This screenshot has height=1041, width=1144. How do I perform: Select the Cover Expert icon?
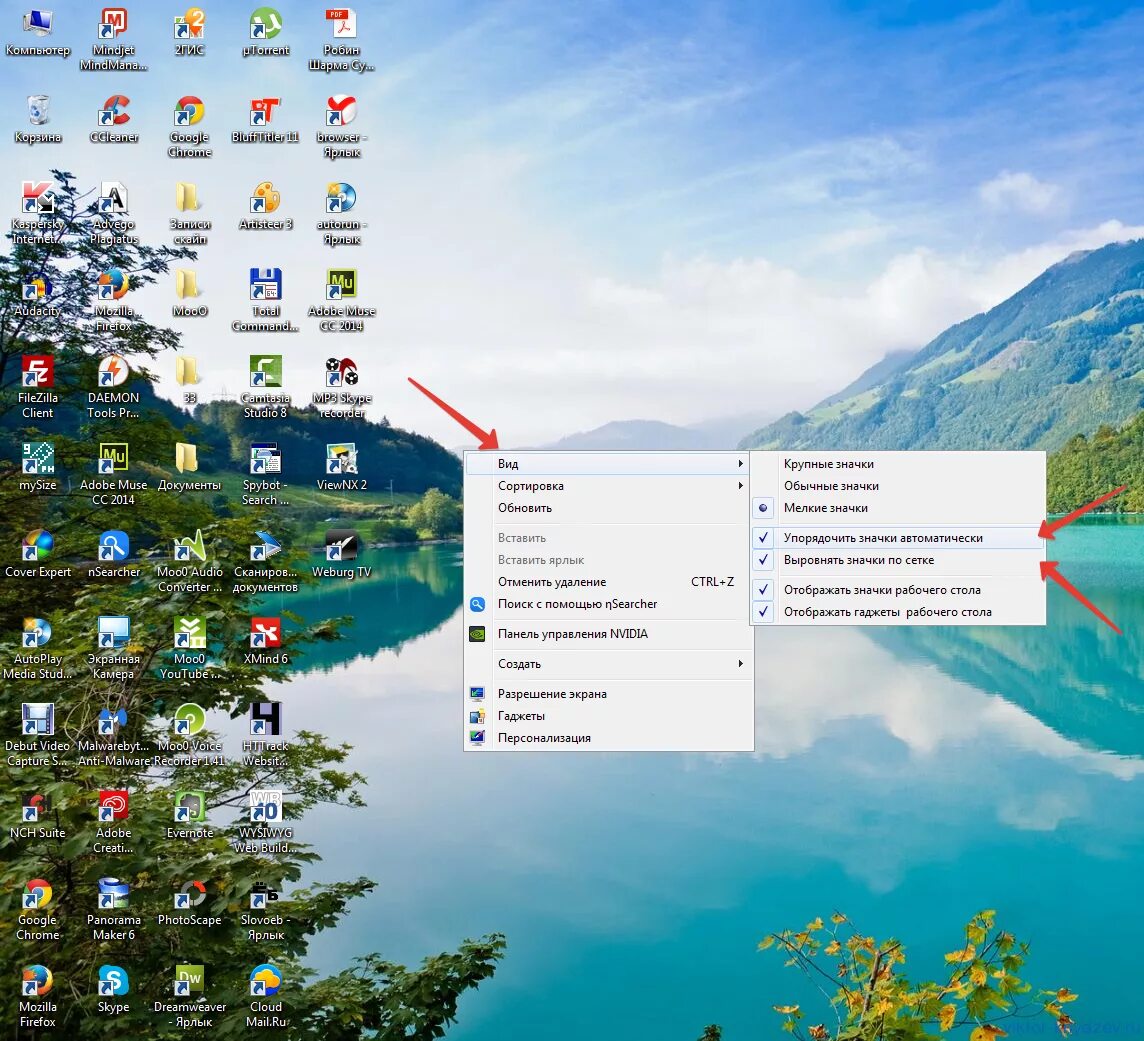pos(37,554)
